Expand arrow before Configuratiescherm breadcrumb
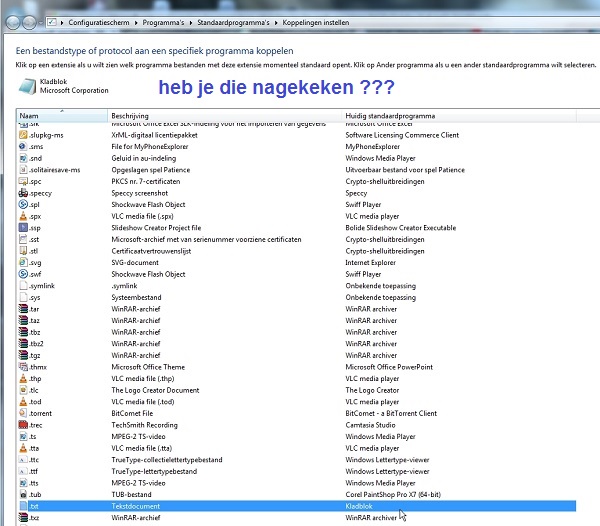Screen dimensions: 600x526 62,23
